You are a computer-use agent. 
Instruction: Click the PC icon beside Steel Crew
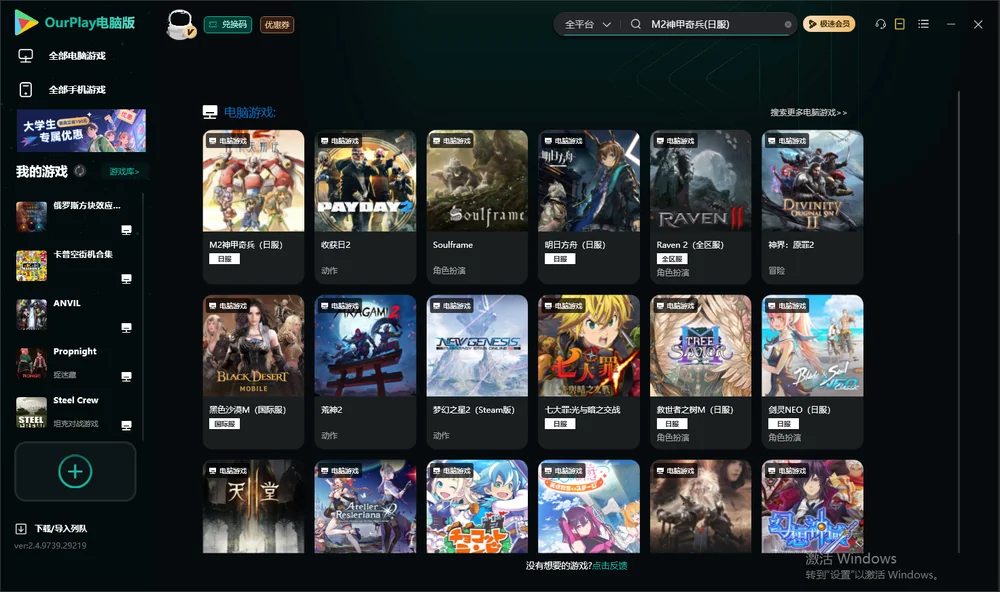pos(126,426)
